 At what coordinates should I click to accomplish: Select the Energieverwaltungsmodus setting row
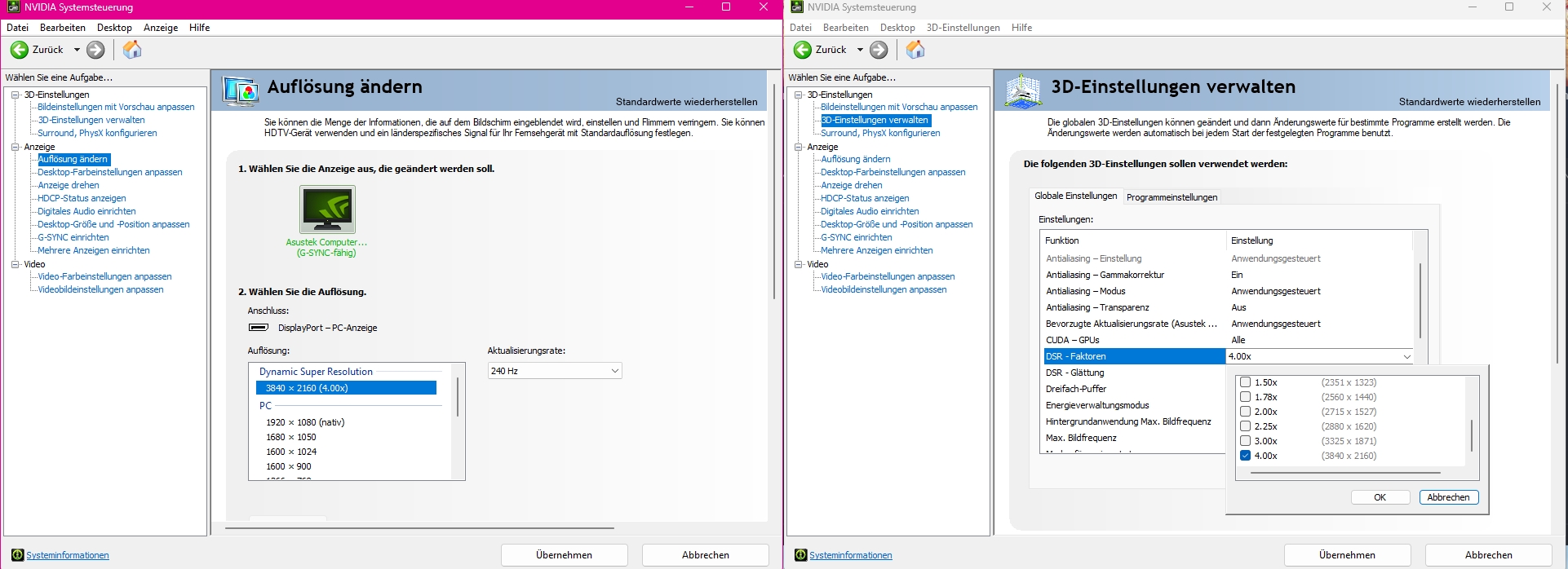point(1134,405)
